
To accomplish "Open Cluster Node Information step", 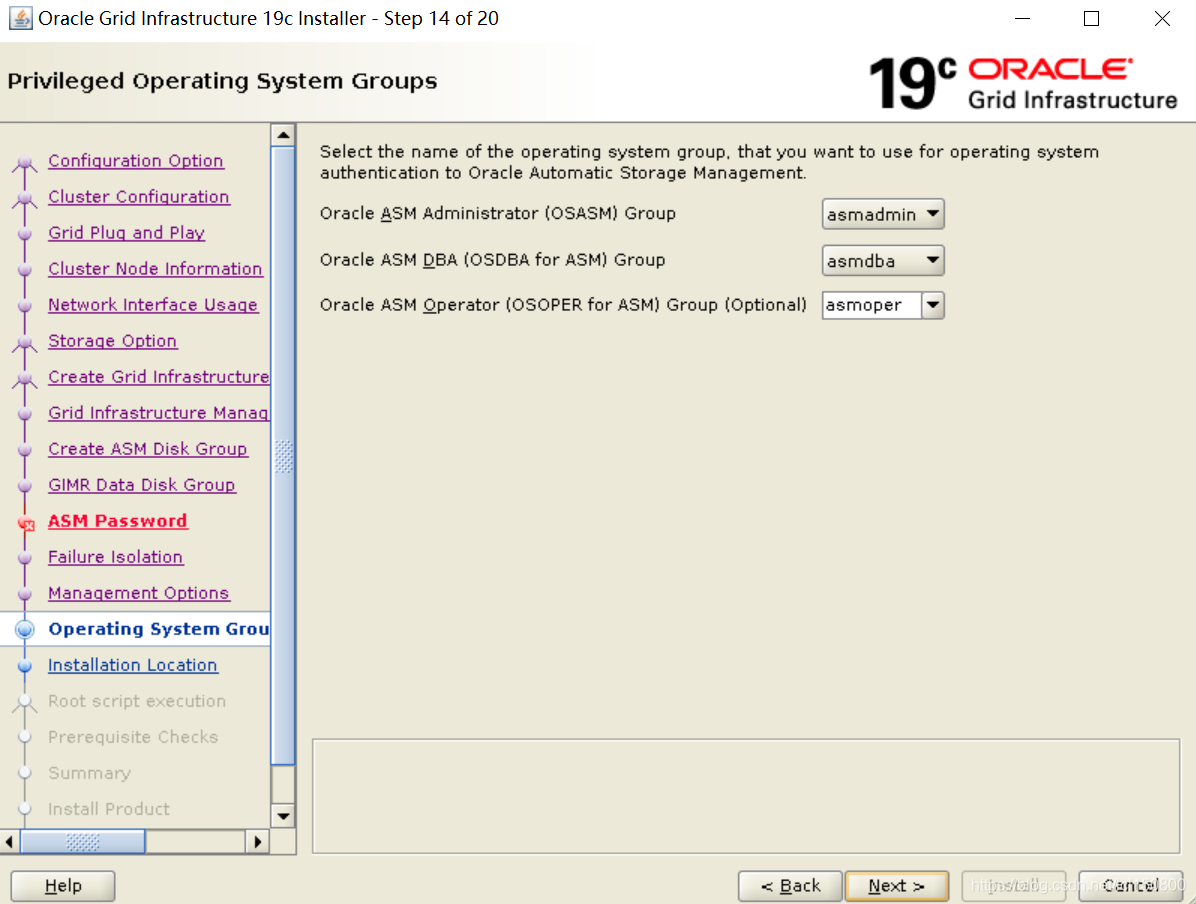I will (x=155, y=269).
